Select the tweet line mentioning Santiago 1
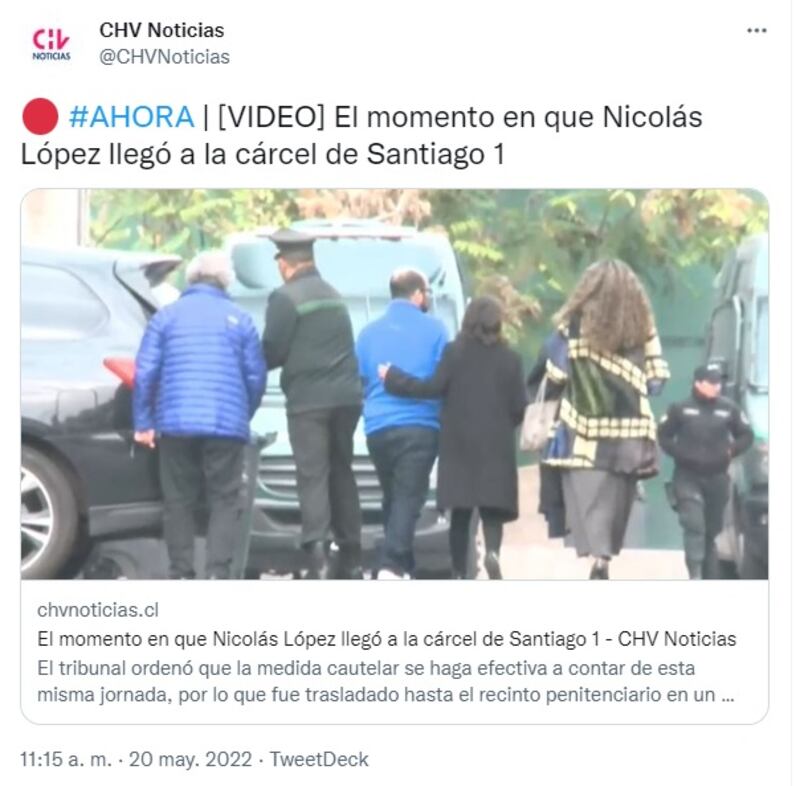The width and height of the screenshot is (800, 786). point(263,154)
